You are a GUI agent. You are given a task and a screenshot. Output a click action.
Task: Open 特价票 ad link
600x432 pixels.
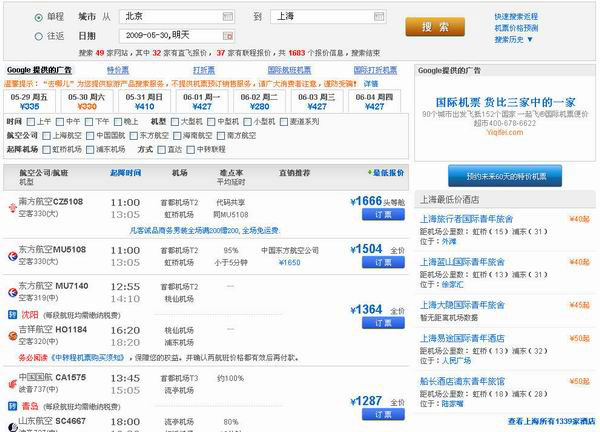tap(118, 70)
